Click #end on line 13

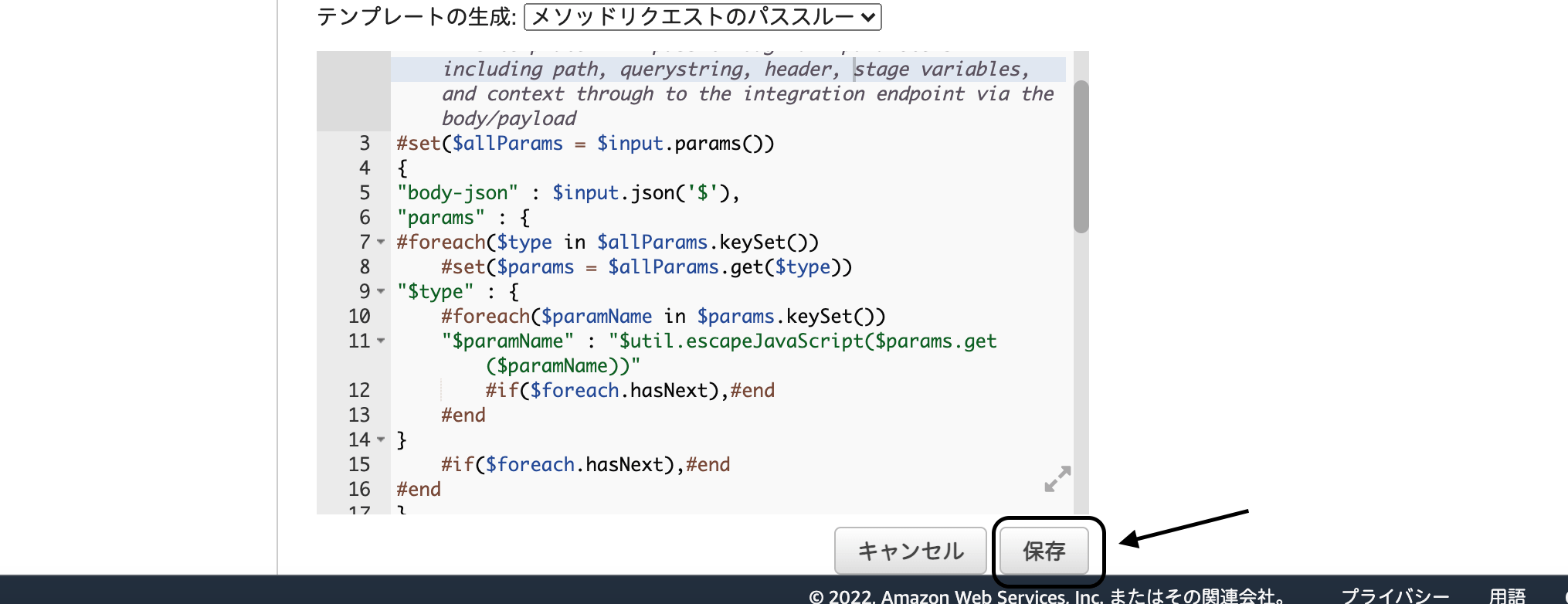tap(463, 415)
